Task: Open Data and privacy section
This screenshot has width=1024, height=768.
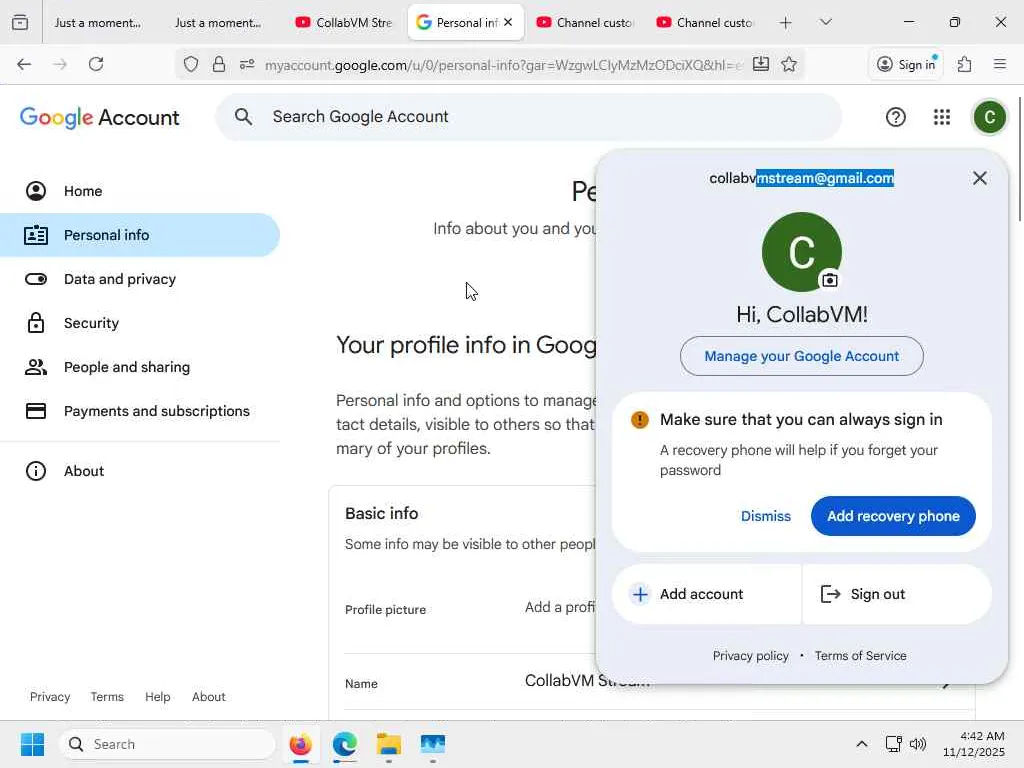Action: tap(140, 279)
